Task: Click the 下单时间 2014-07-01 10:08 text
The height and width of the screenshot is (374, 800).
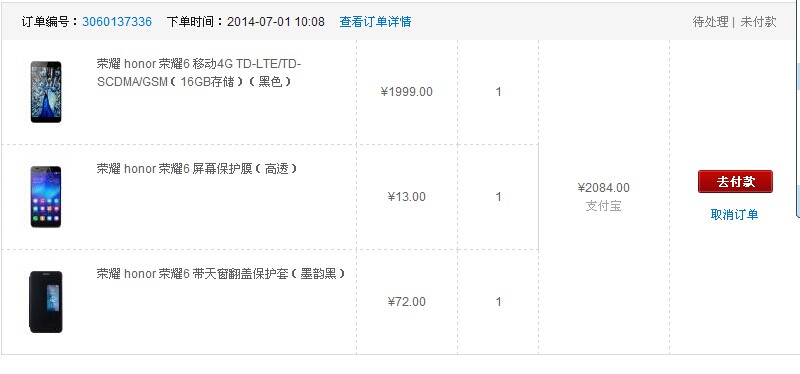Action: tap(245, 22)
